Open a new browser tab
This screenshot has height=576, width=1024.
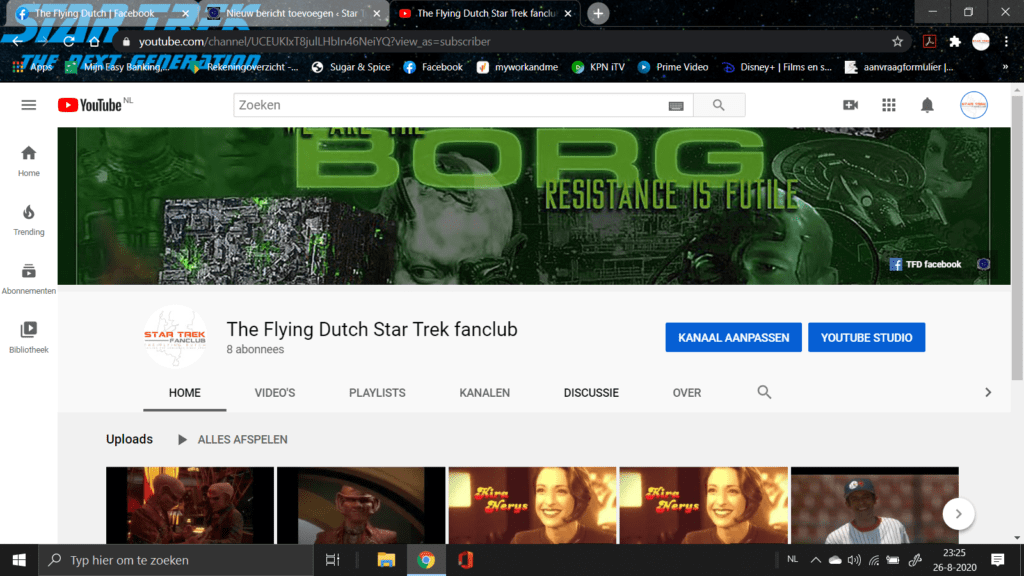click(x=598, y=13)
